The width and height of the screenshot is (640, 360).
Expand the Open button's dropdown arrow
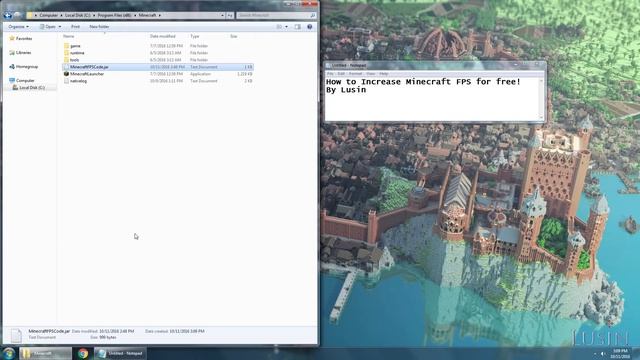point(60,27)
